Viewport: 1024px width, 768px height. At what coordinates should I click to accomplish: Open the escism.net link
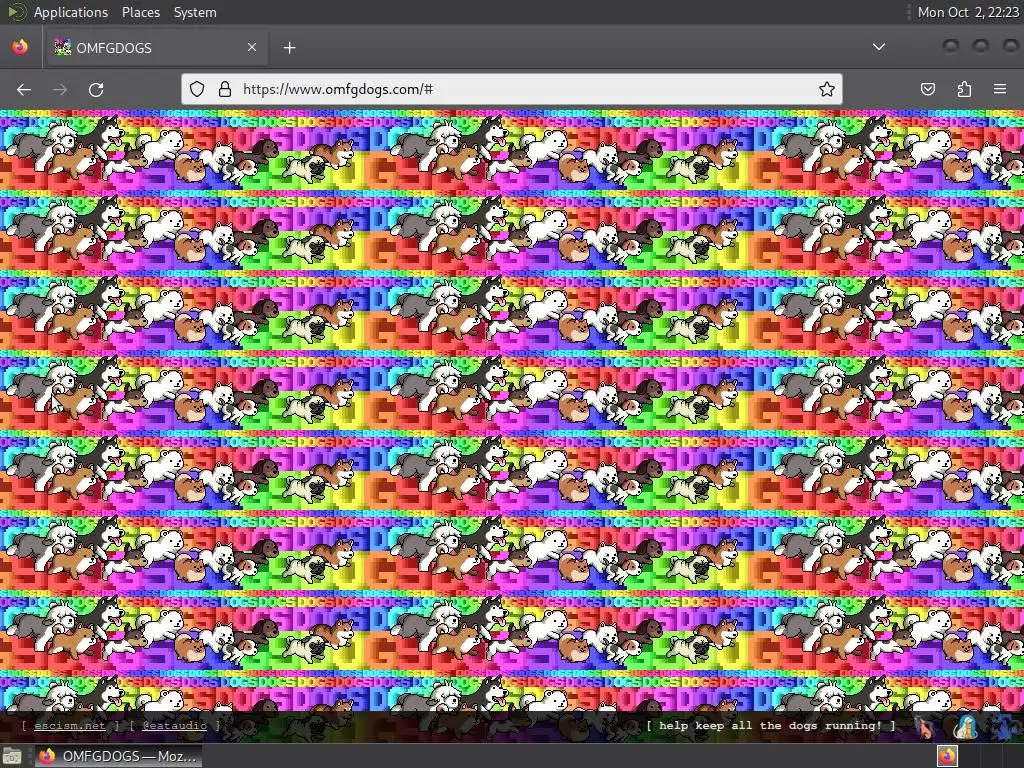coord(70,726)
